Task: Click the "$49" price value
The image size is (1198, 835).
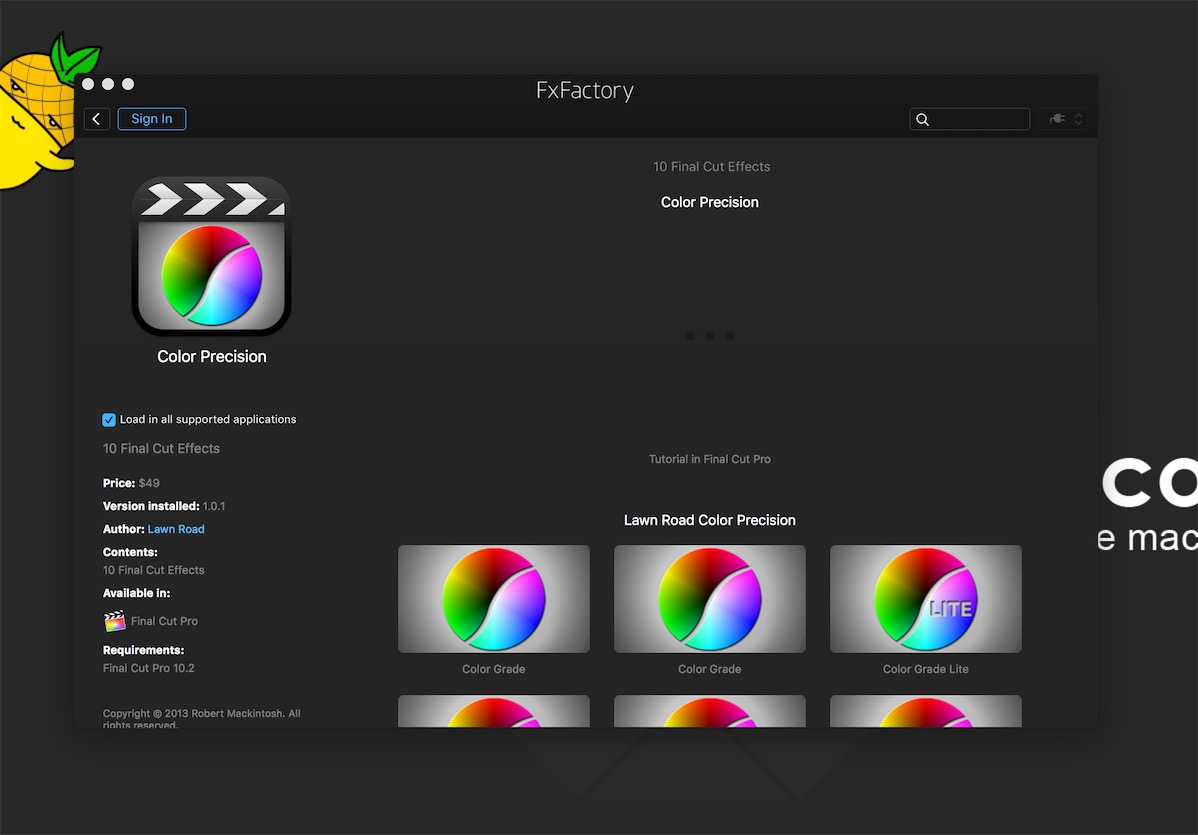Action: [149, 483]
